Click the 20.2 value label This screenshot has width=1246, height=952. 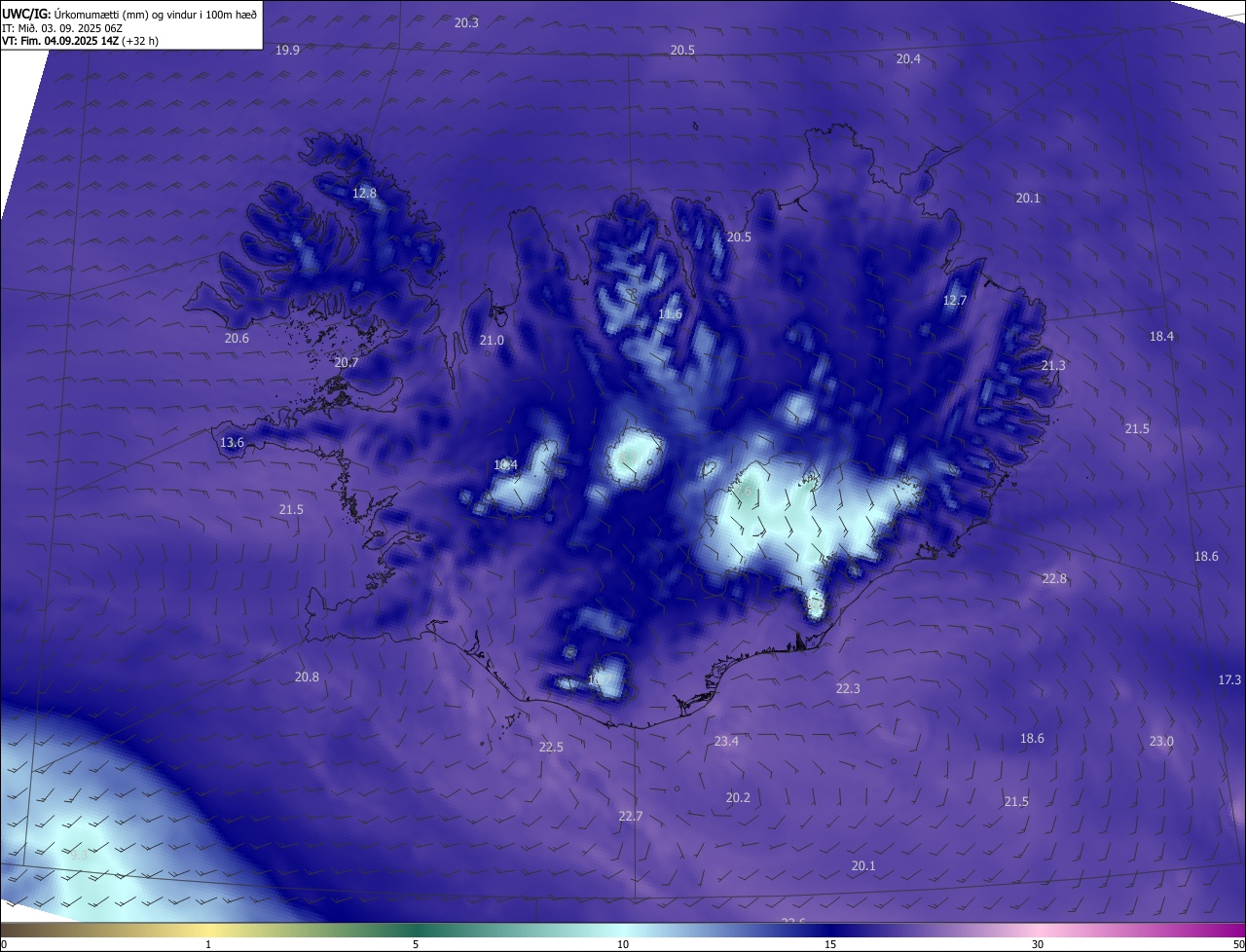coord(738,797)
